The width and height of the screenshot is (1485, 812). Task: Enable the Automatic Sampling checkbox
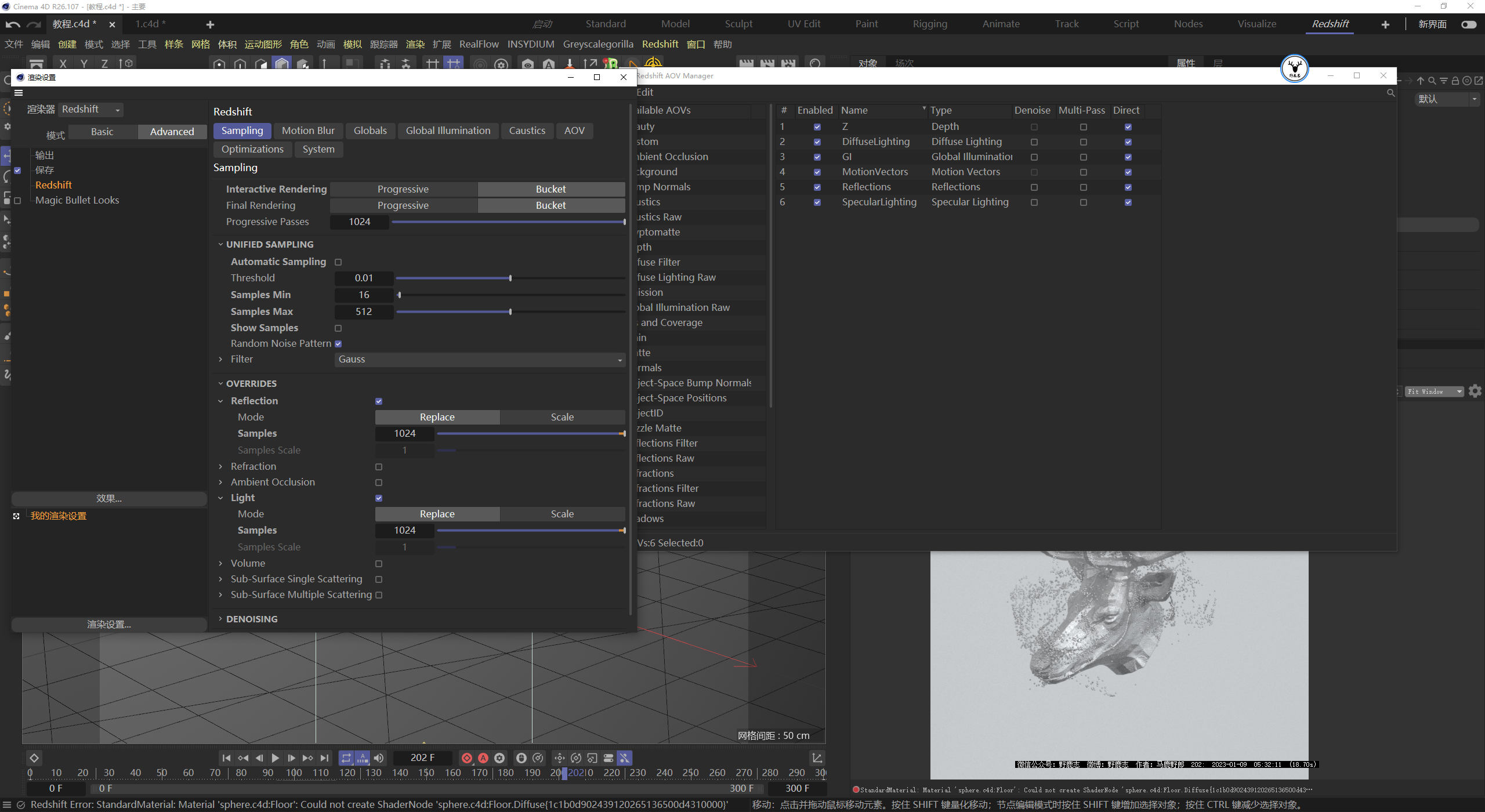tap(338, 262)
